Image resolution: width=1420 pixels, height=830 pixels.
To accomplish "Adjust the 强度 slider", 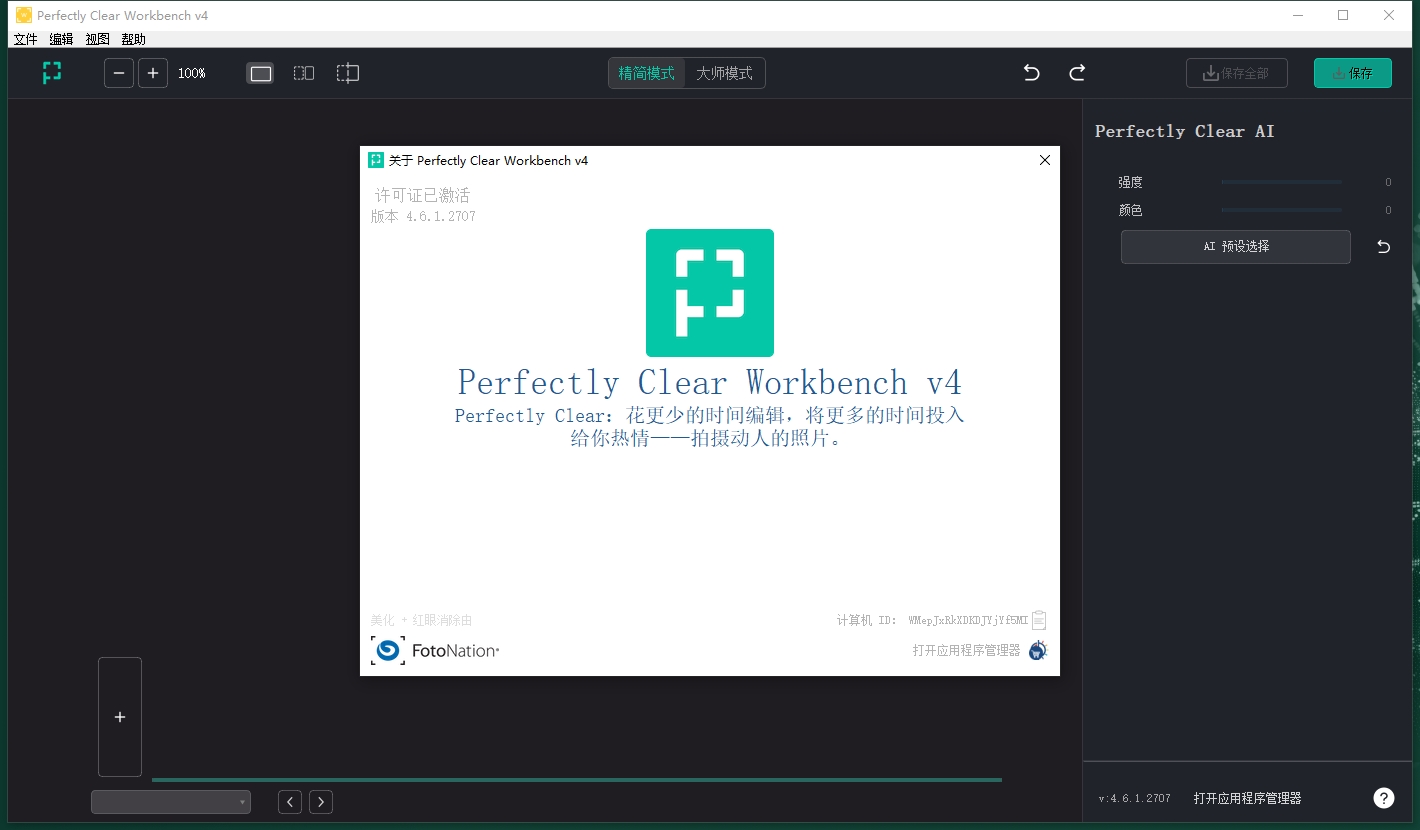I will pos(1281,182).
